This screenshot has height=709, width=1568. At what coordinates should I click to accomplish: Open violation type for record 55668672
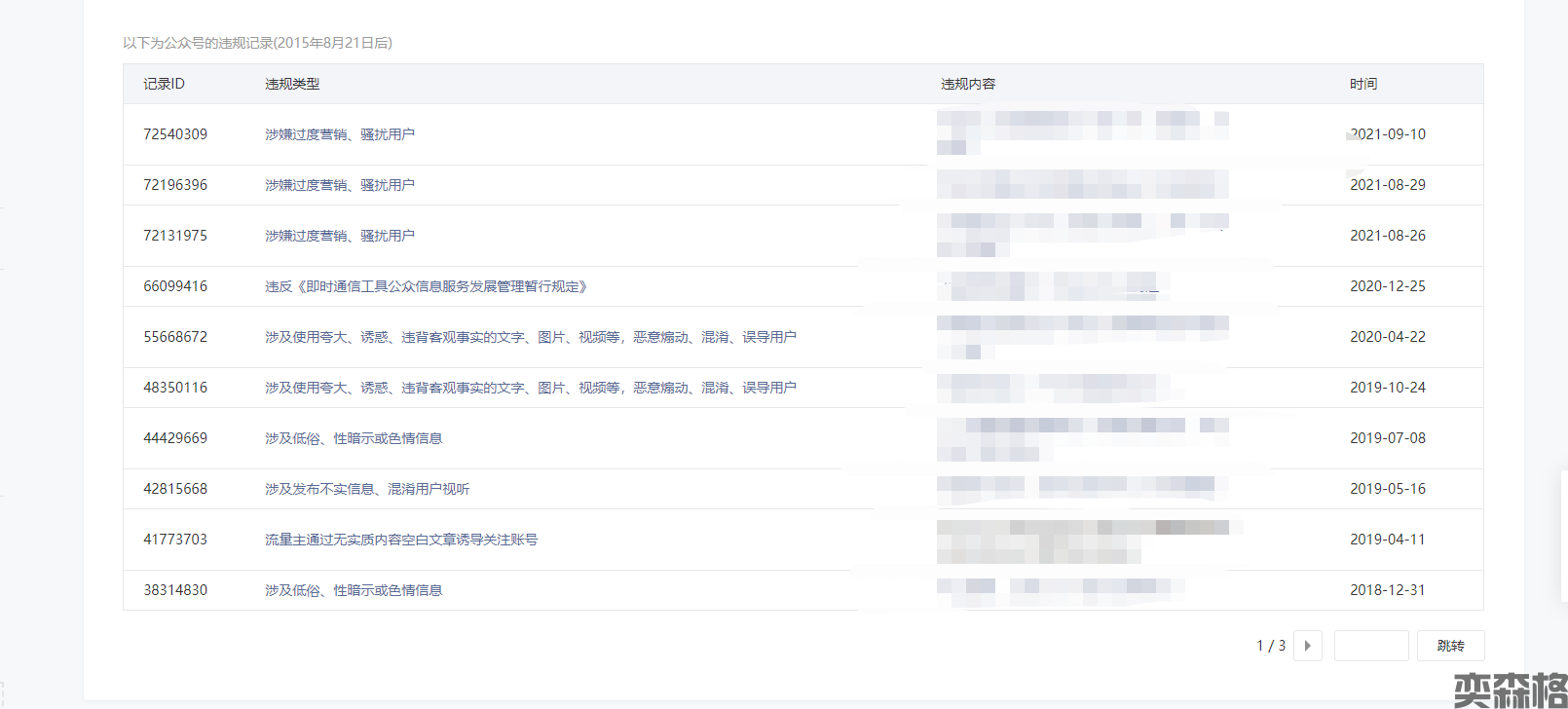(x=530, y=337)
